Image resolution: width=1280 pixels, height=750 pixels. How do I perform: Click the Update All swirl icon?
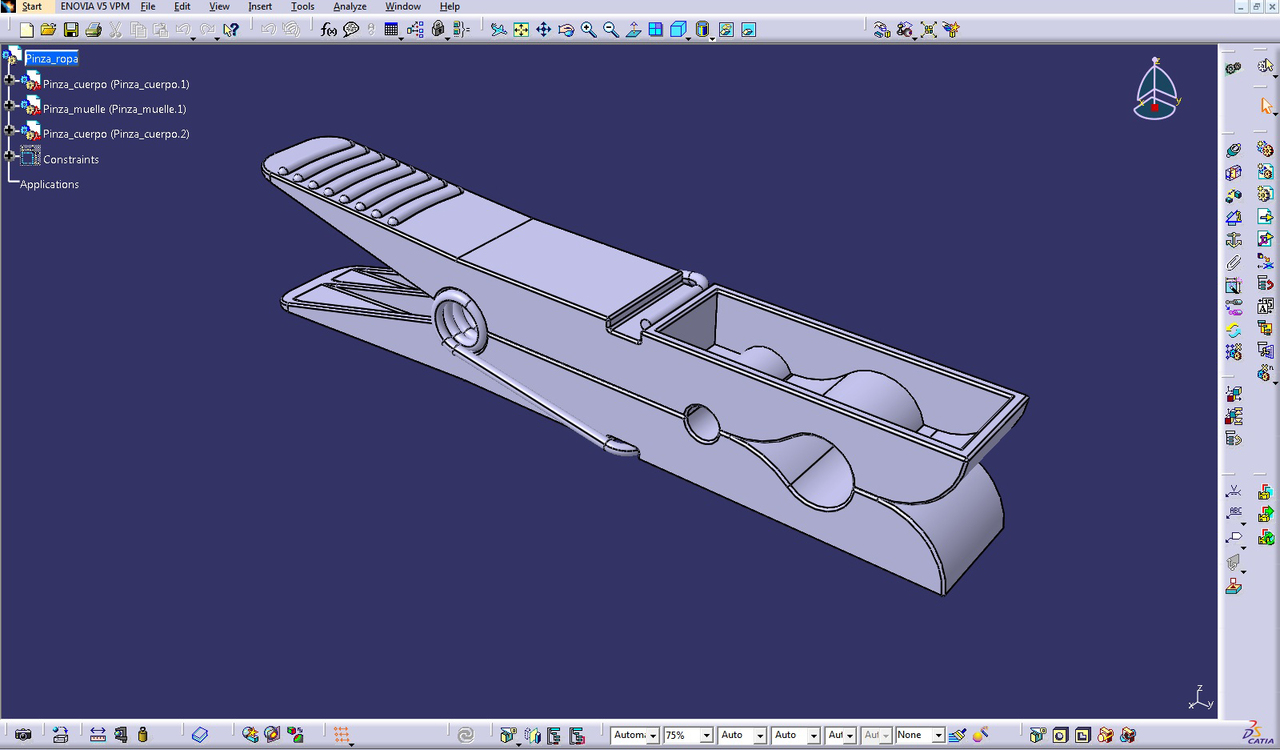click(466, 735)
